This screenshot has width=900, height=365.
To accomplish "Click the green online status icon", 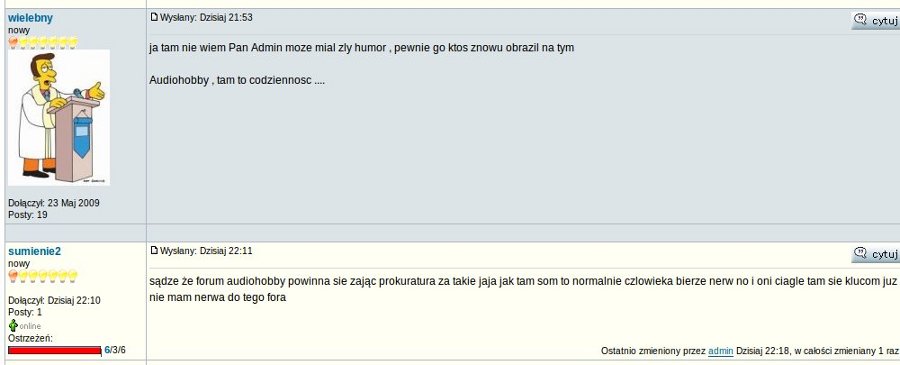I will 13,325.
